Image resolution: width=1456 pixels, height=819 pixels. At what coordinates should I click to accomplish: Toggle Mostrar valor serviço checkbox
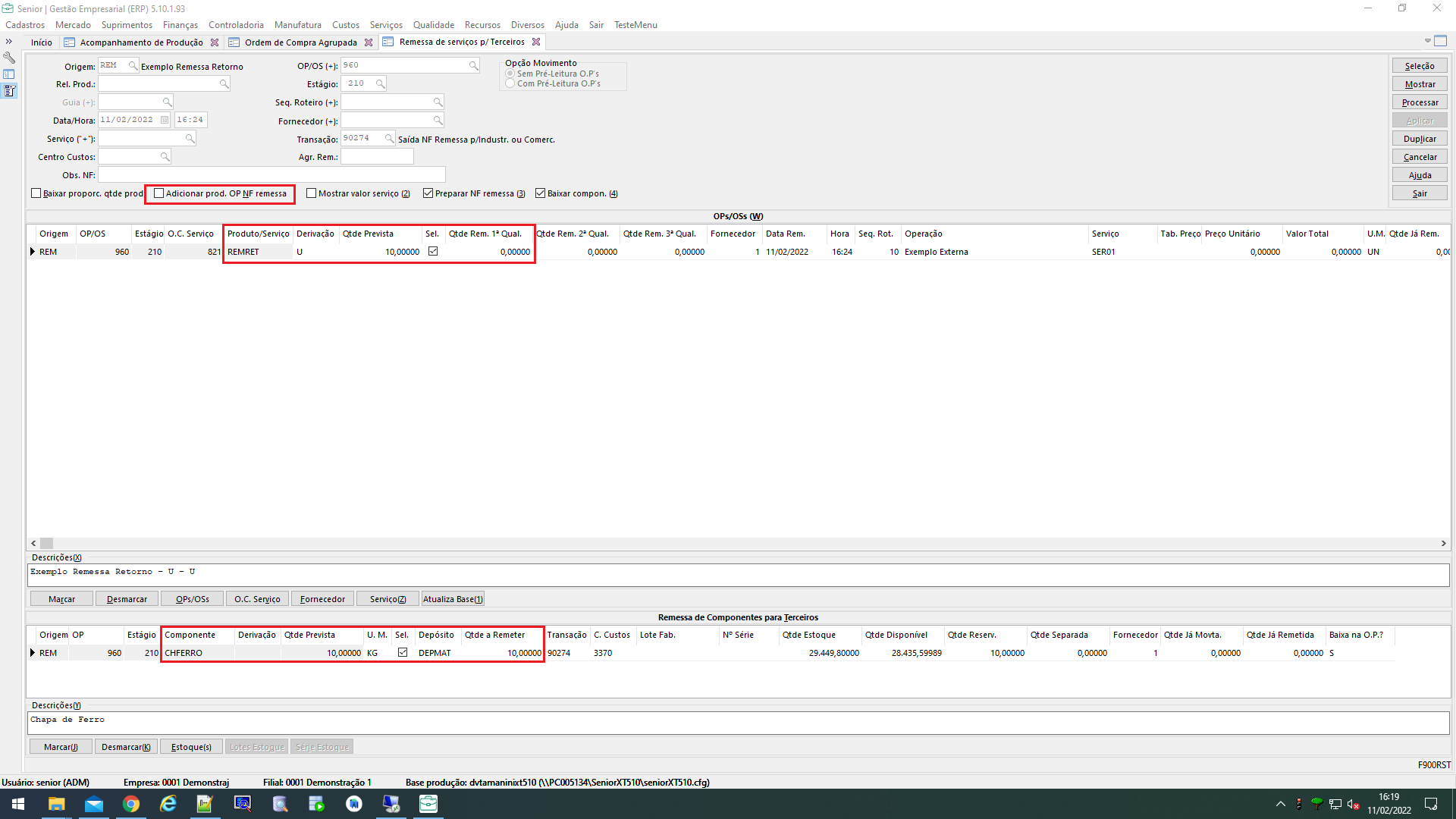[x=311, y=193]
